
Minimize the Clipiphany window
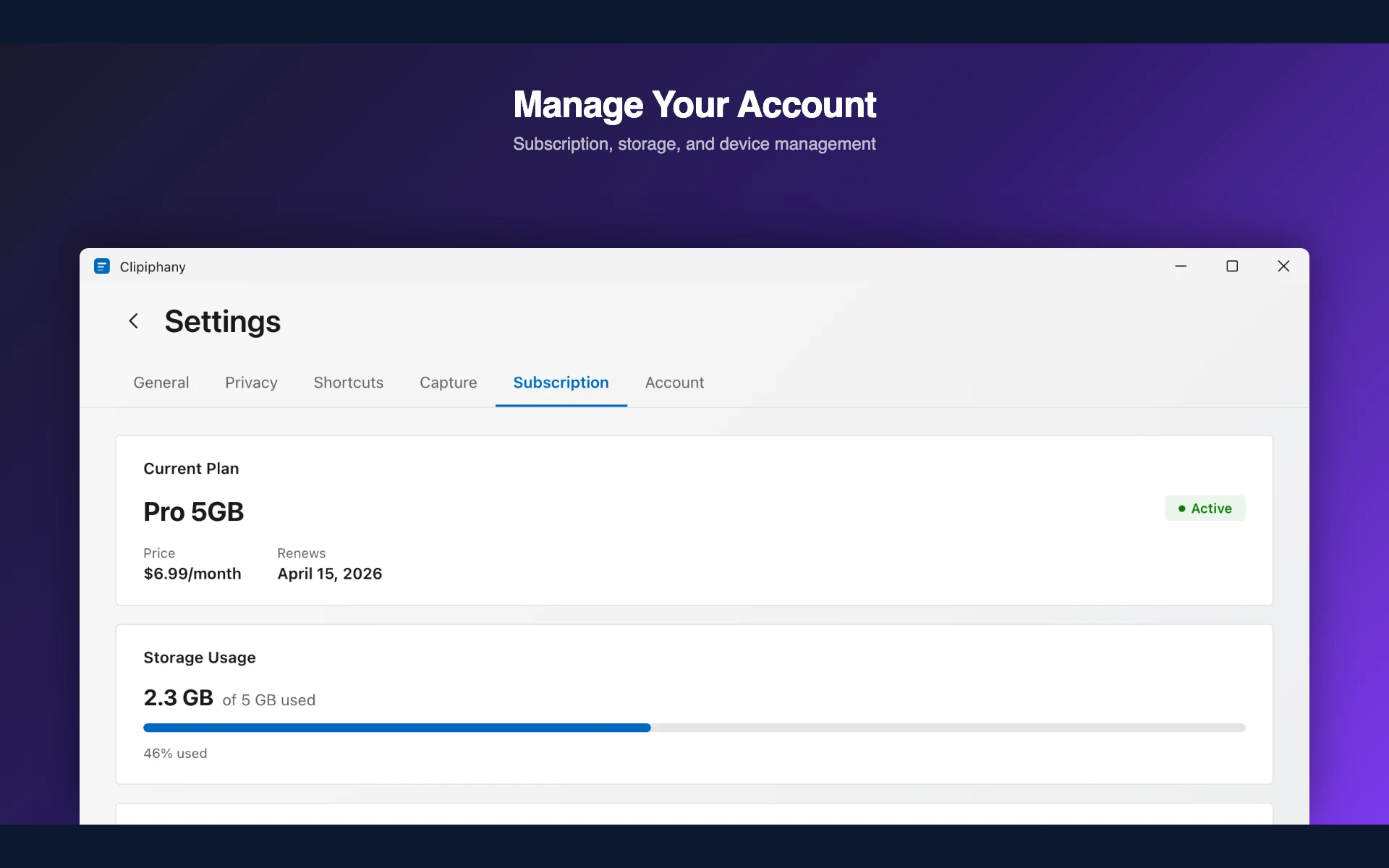[x=1181, y=266]
